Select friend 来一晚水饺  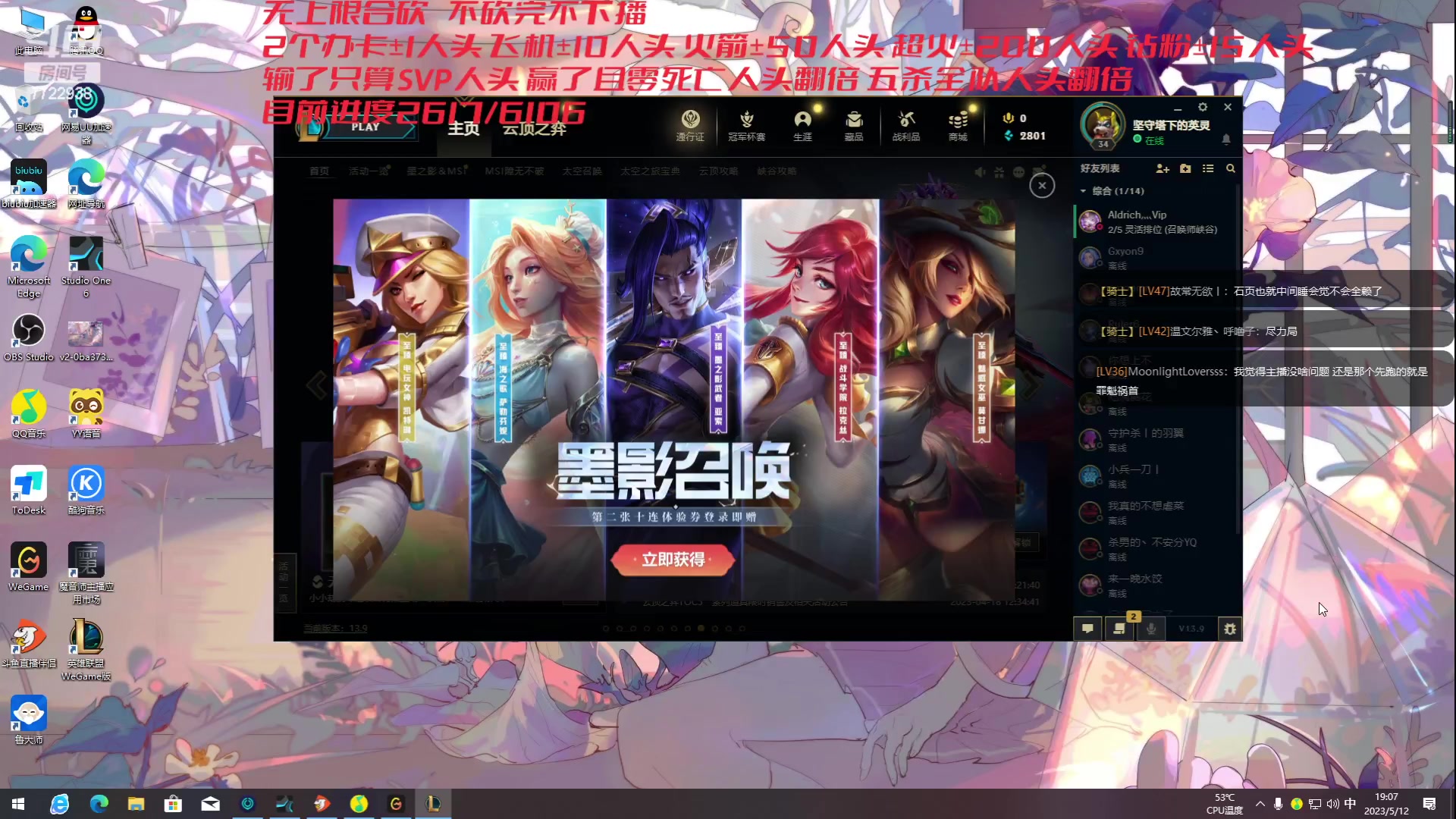click(x=1157, y=585)
